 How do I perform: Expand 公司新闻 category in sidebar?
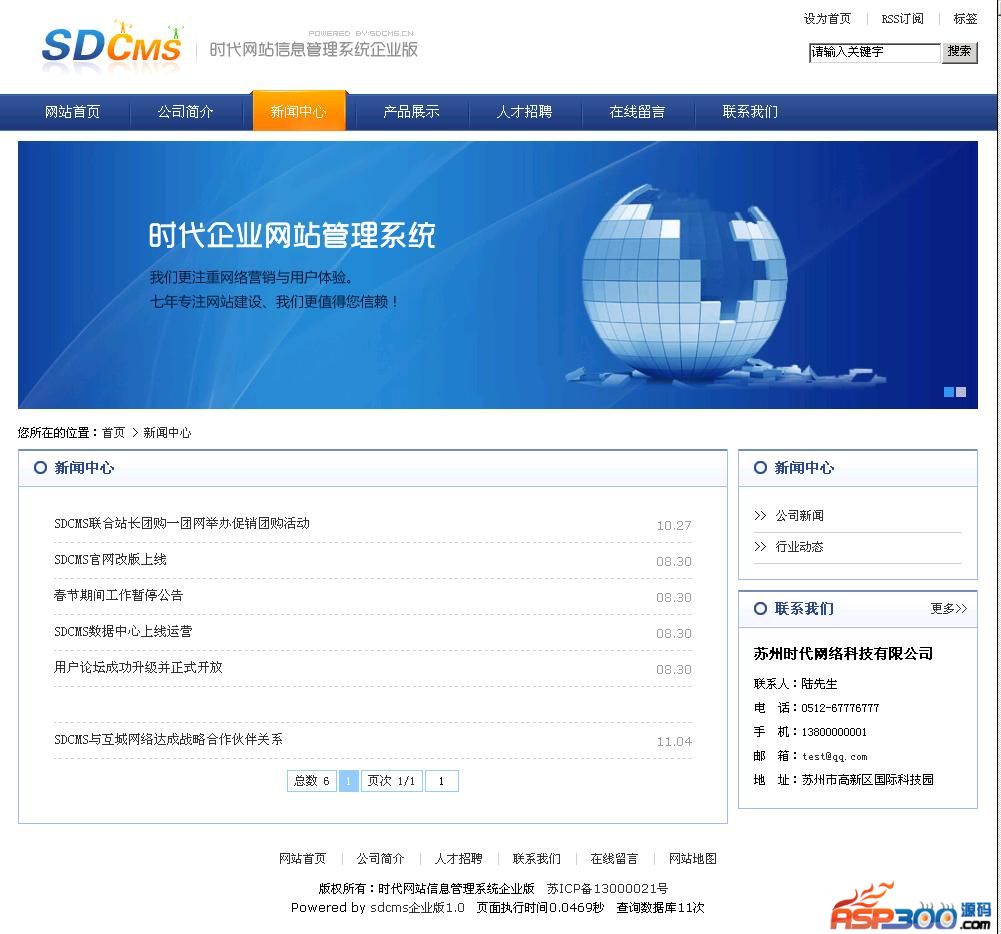(x=799, y=516)
